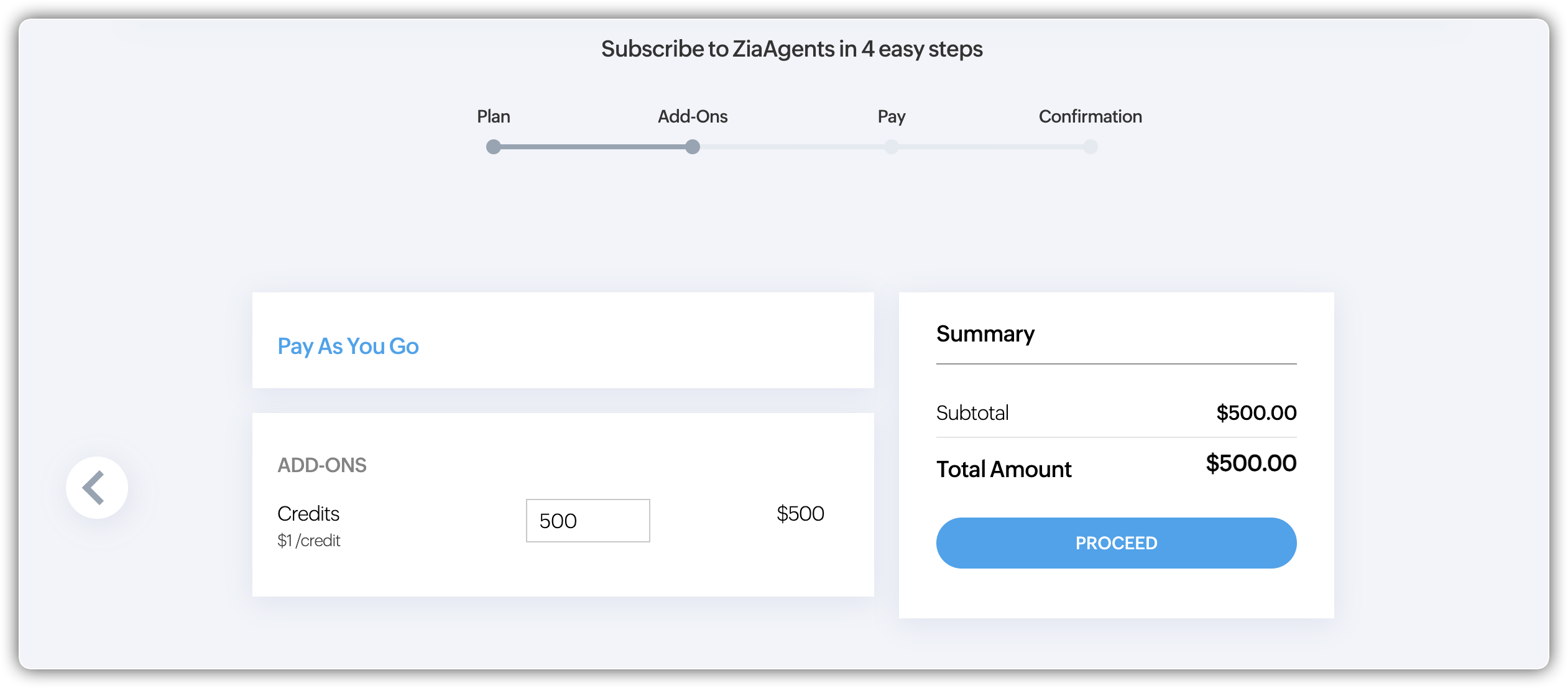Select the Add-Ons step label
The height and width of the screenshot is (688, 1568).
693,116
